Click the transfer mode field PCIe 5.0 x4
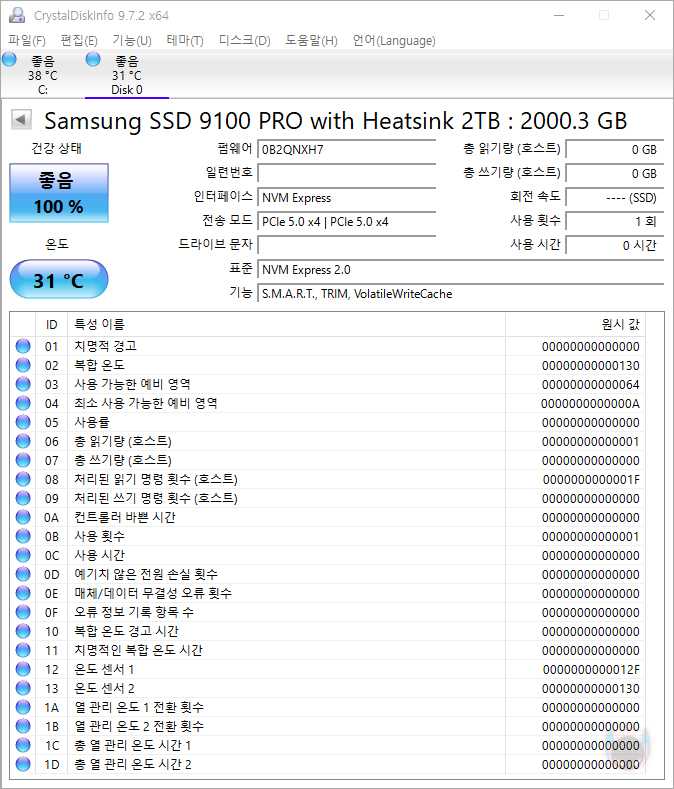 click(347, 221)
